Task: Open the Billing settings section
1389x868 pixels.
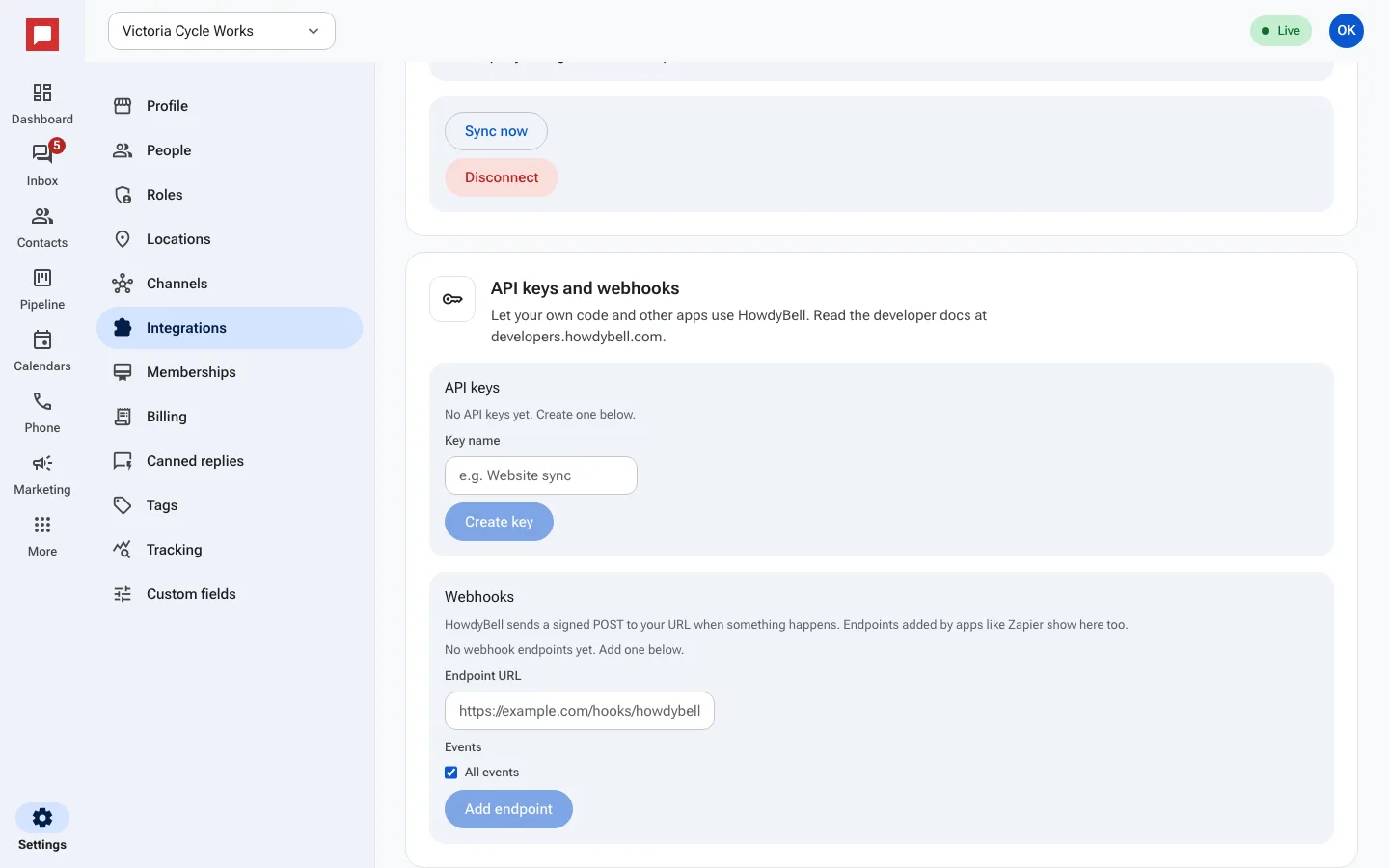Action: click(x=230, y=417)
